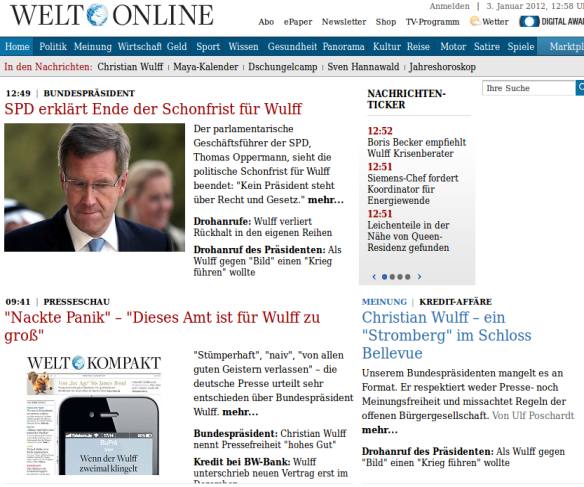Open headline Nackte Panik Presseschau article
The height and width of the screenshot is (487, 584).
click(x=162, y=327)
